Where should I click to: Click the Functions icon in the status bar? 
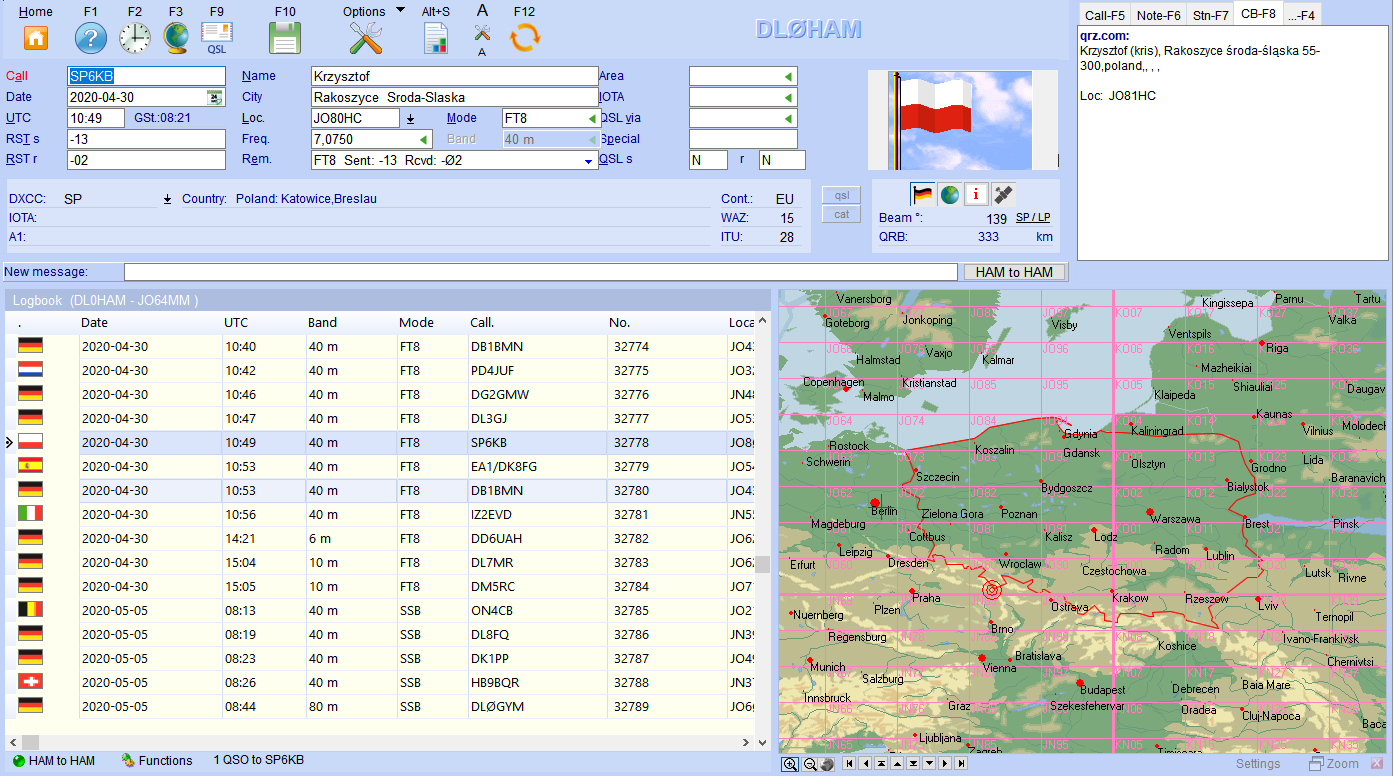click(x=128, y=761)
